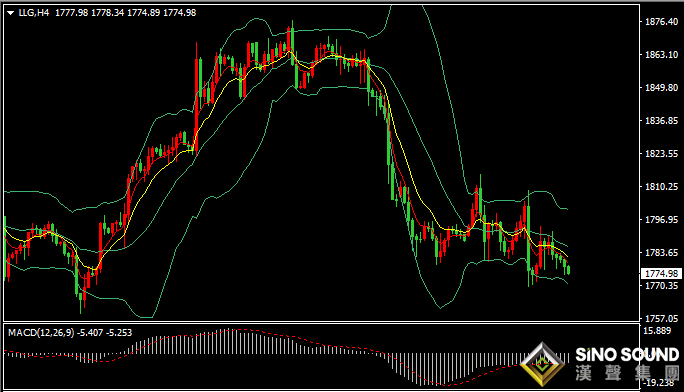This screenshot has width=684, height=392.
Task: Click the open price 1777.98 in header
Action: (72, 13)
